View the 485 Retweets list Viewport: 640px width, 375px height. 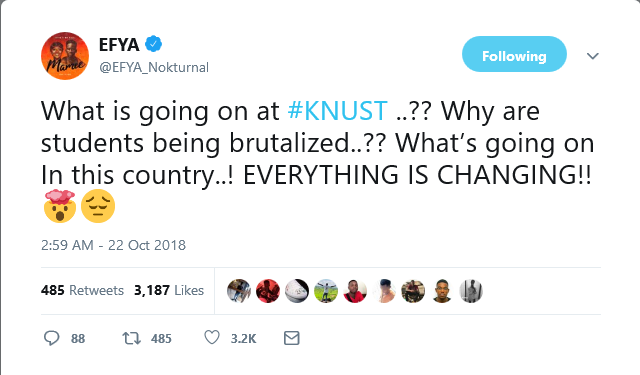(82, 290)
